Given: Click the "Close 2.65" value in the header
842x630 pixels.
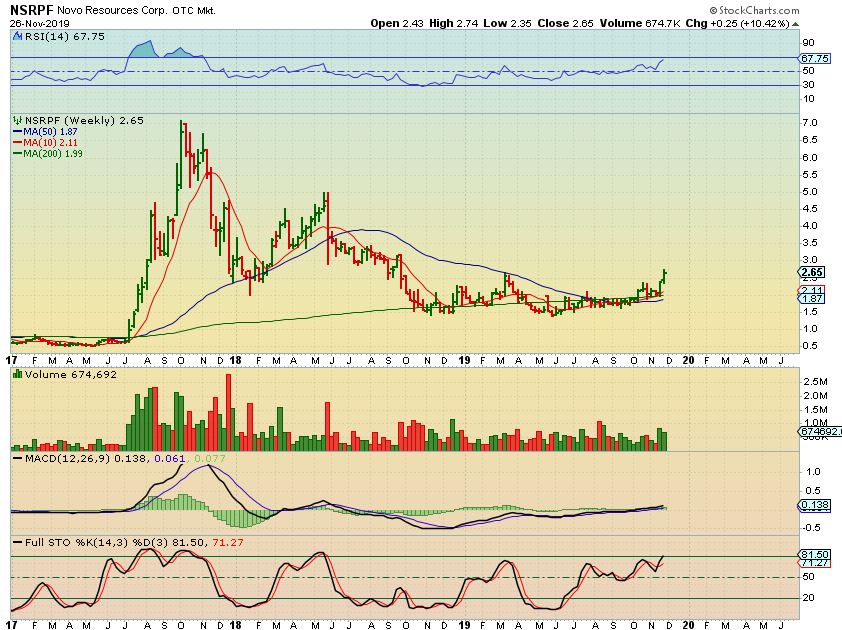Looking at the screenshot, I should pyautogui.click(x=566, y=24).
